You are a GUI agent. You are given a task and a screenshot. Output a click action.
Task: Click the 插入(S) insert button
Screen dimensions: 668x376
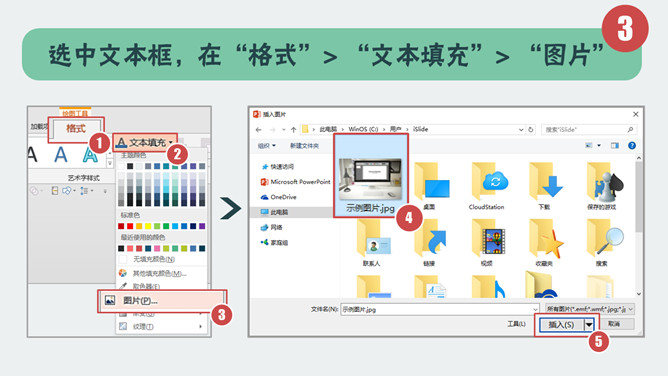tap(561, 324)
